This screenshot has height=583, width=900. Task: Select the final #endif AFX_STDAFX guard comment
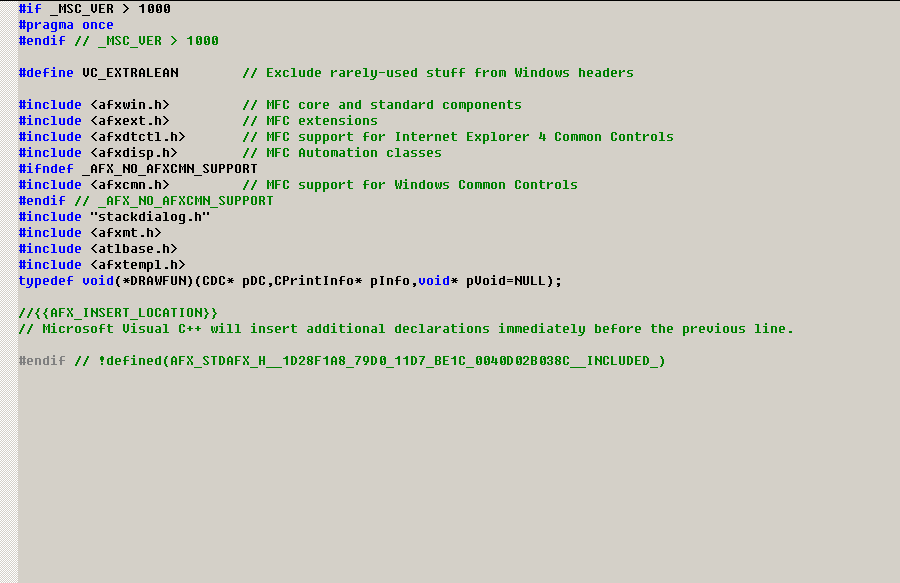(x=340, y=360)
